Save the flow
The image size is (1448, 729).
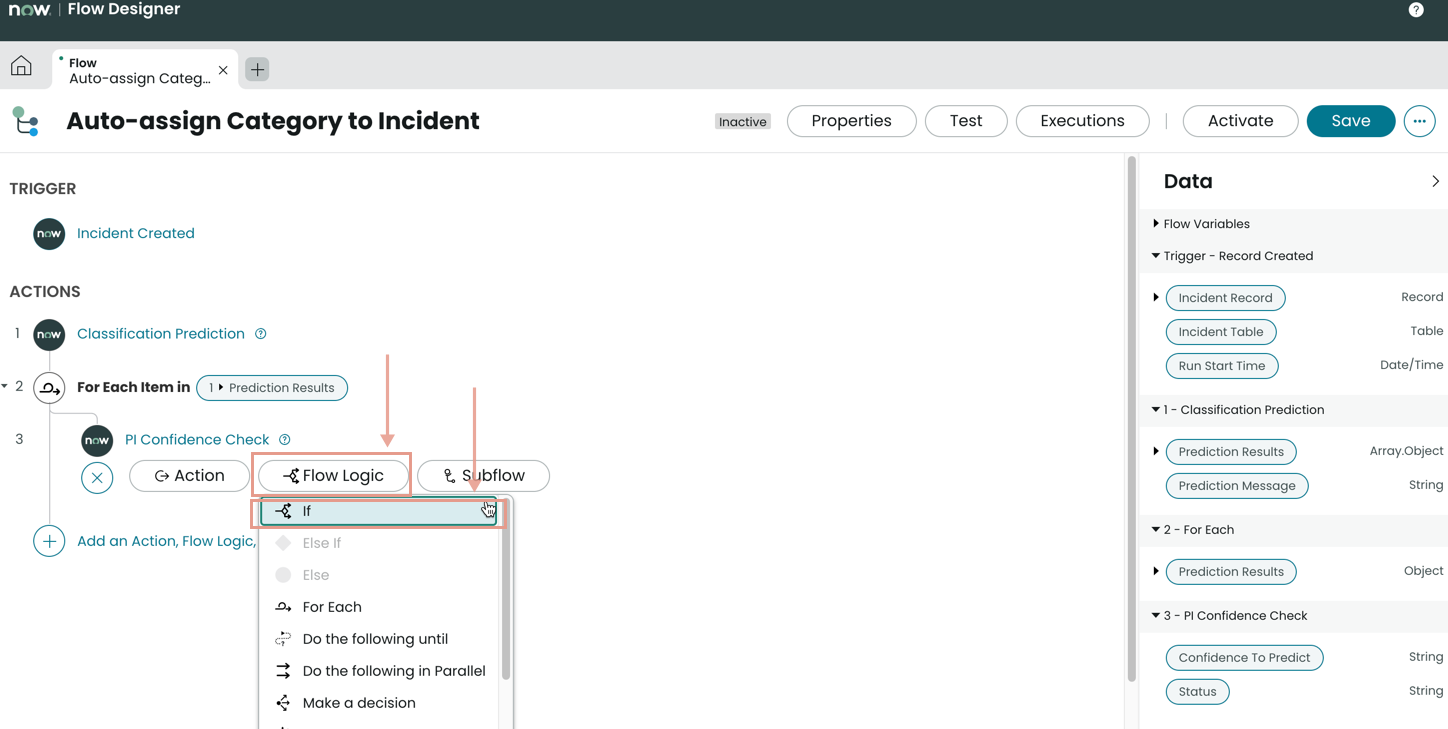pyautogui.click(x=1351, y=121)
